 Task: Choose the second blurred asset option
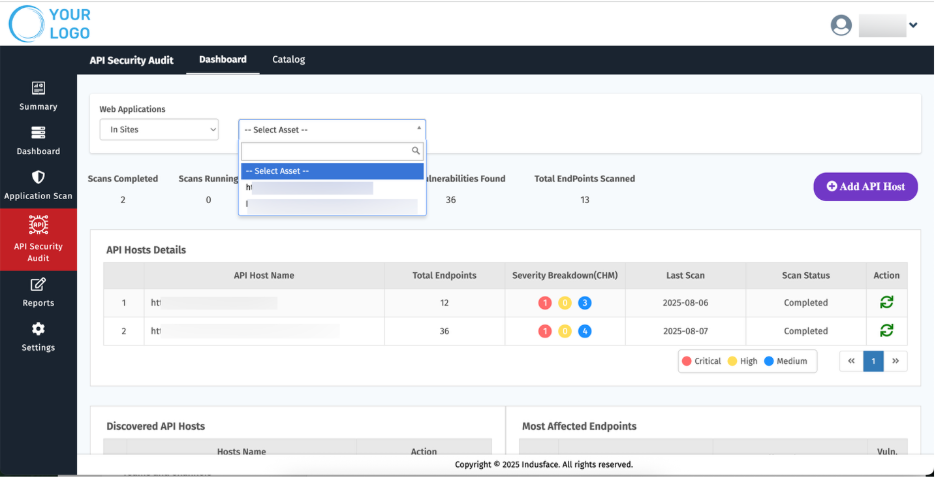[x=332, y=206]
